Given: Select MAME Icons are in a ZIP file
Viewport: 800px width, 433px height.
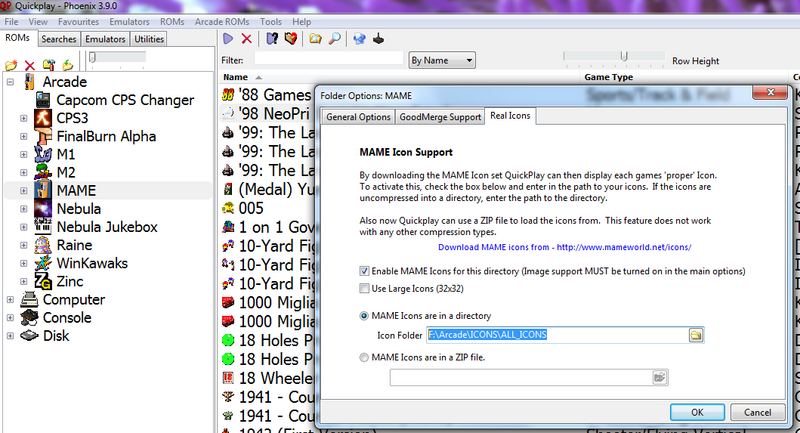Looking at the screenshot, I should (x=364, y=358).
